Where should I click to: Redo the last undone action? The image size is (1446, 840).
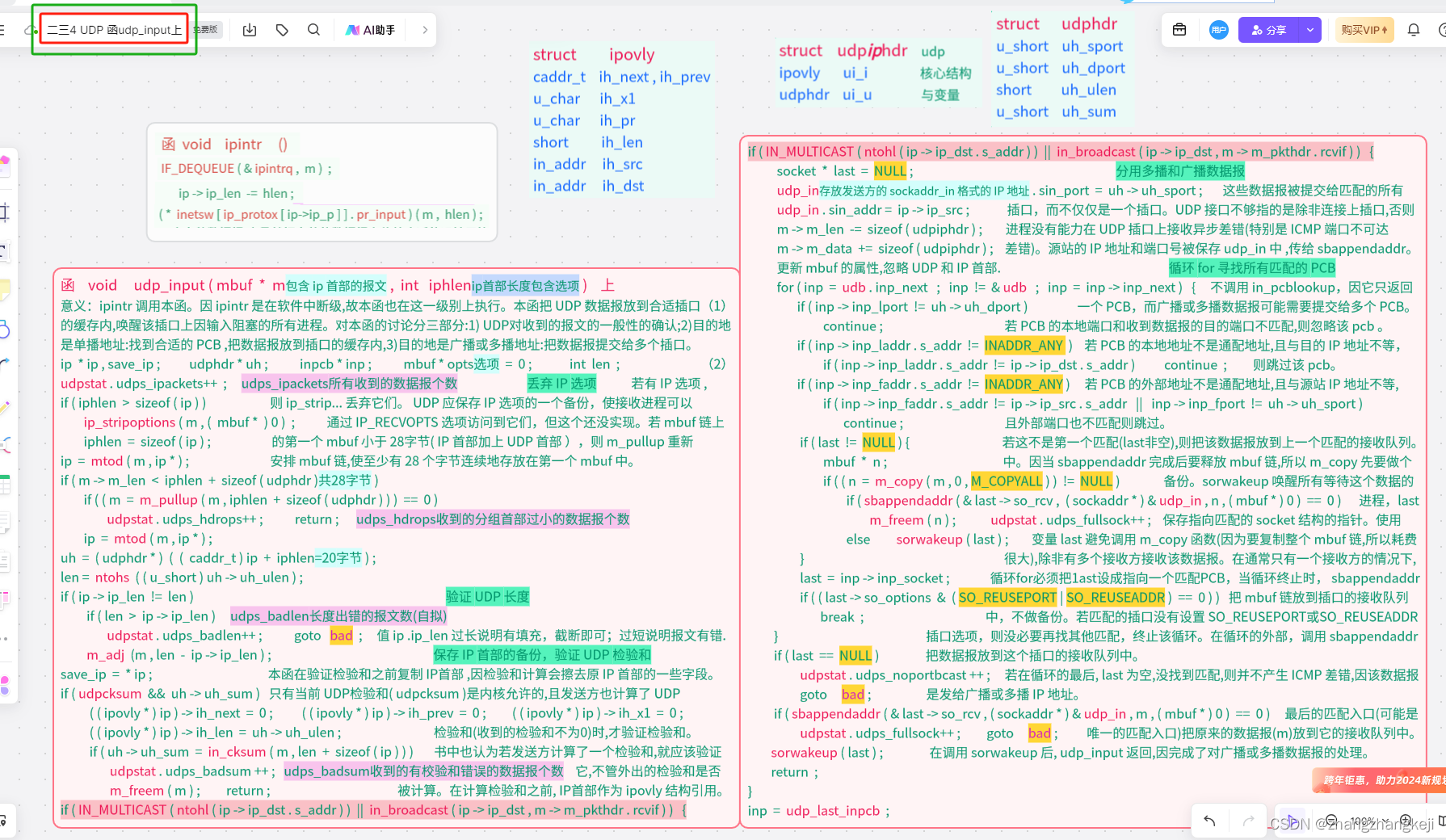click(1248, 821)
